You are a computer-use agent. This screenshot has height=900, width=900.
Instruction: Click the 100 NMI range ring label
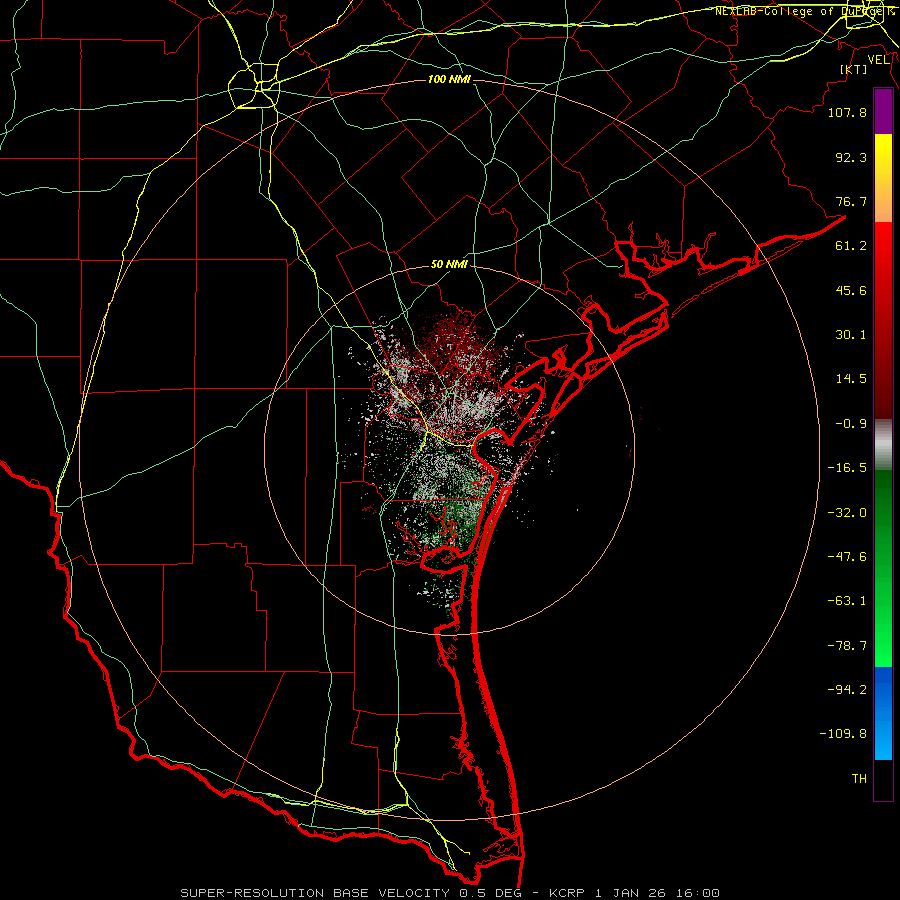click(449, 79)
